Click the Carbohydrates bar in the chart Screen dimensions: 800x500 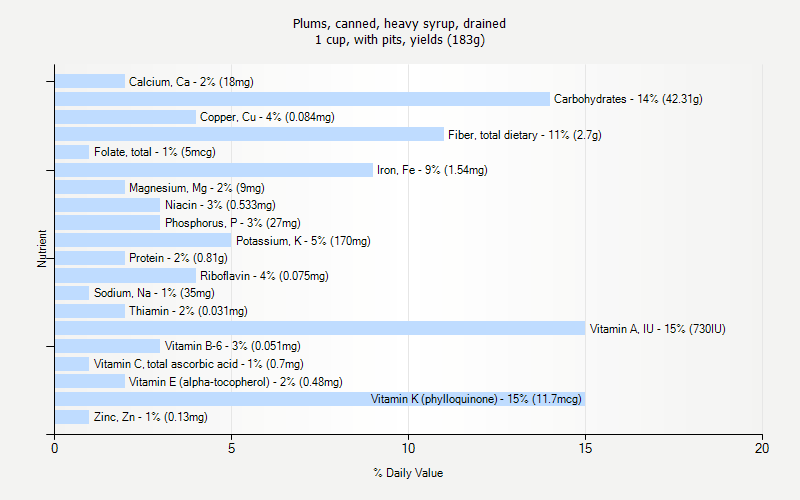pos(303,99)
